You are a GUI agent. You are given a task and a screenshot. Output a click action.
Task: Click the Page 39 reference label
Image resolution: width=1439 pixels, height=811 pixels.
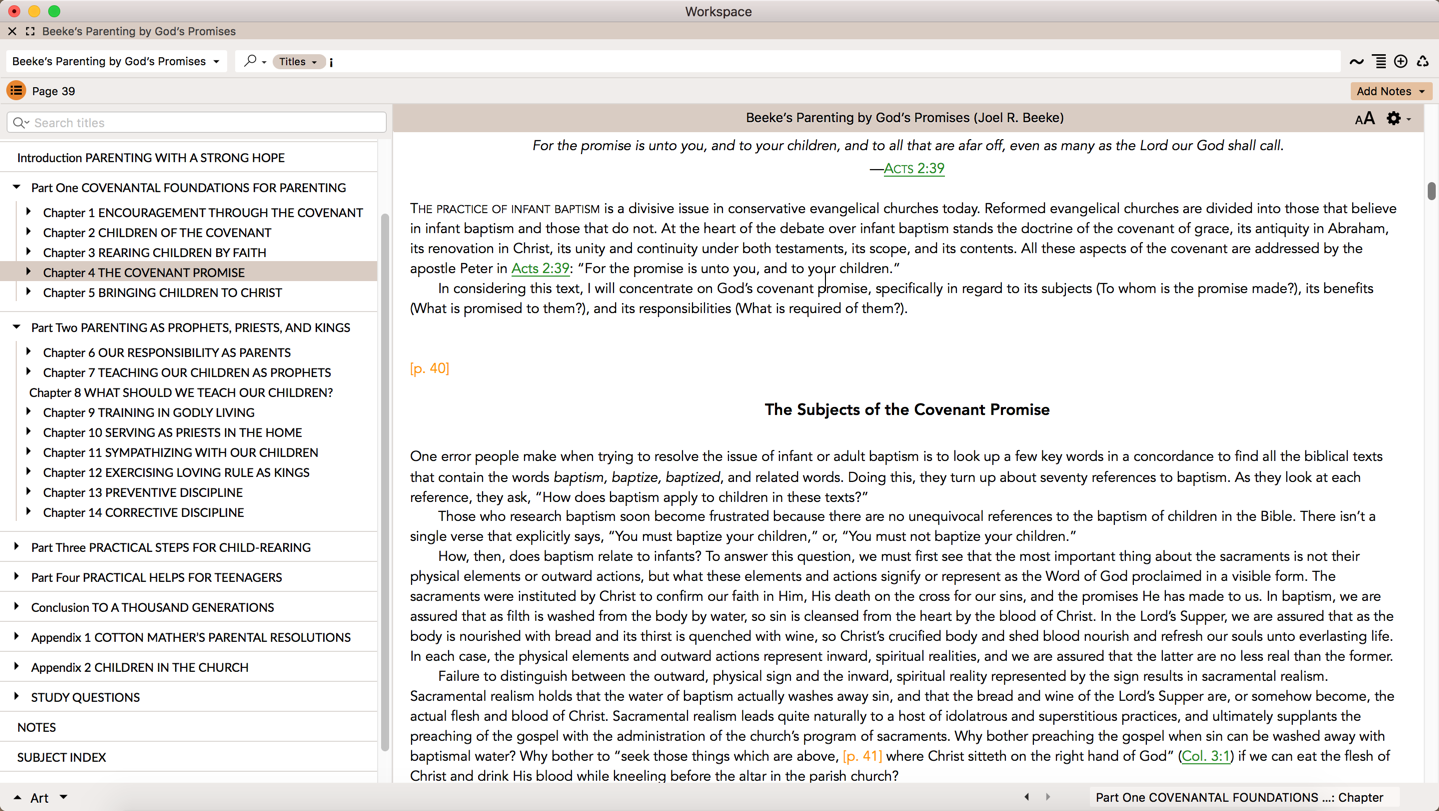[54, 91]
